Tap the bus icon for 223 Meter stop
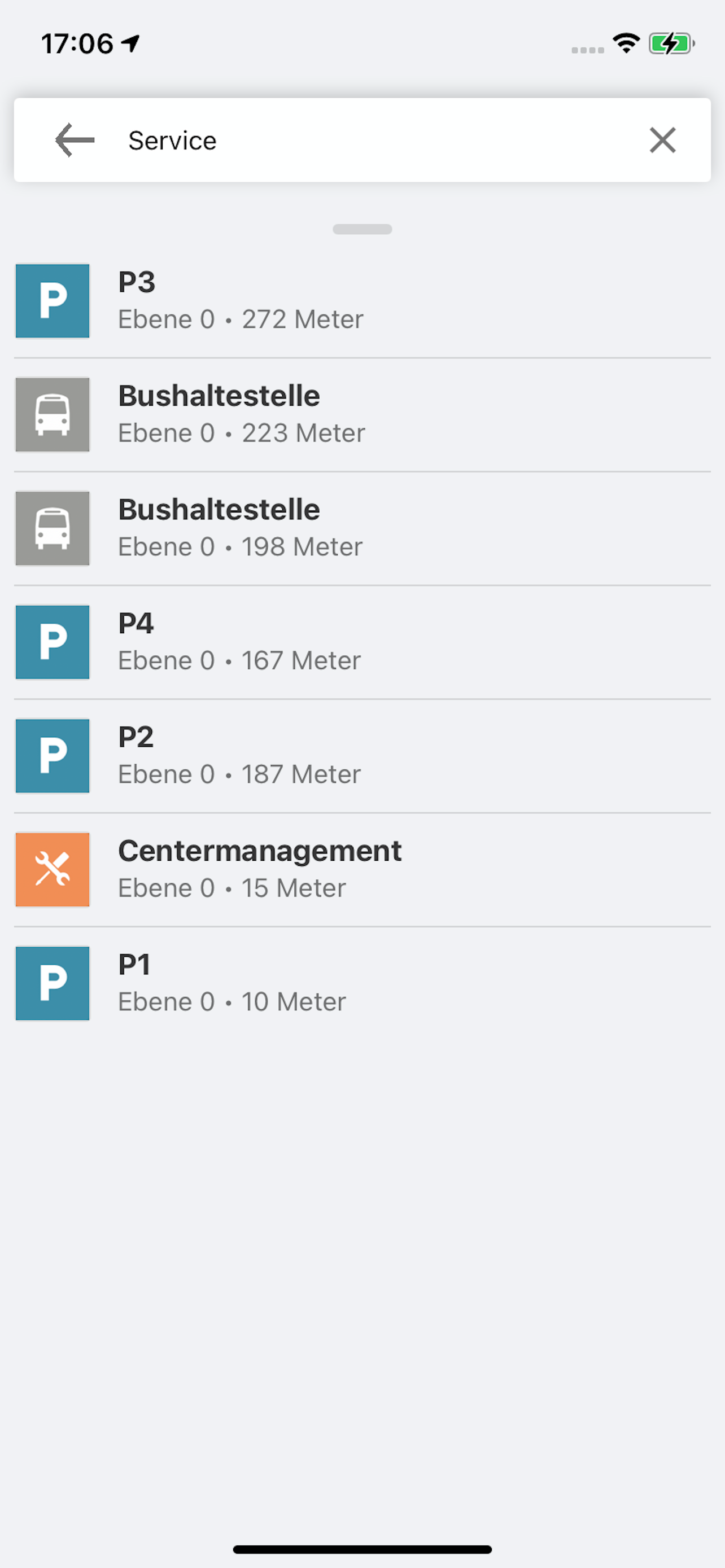725x1568 pixels. [x=53, y=414]
